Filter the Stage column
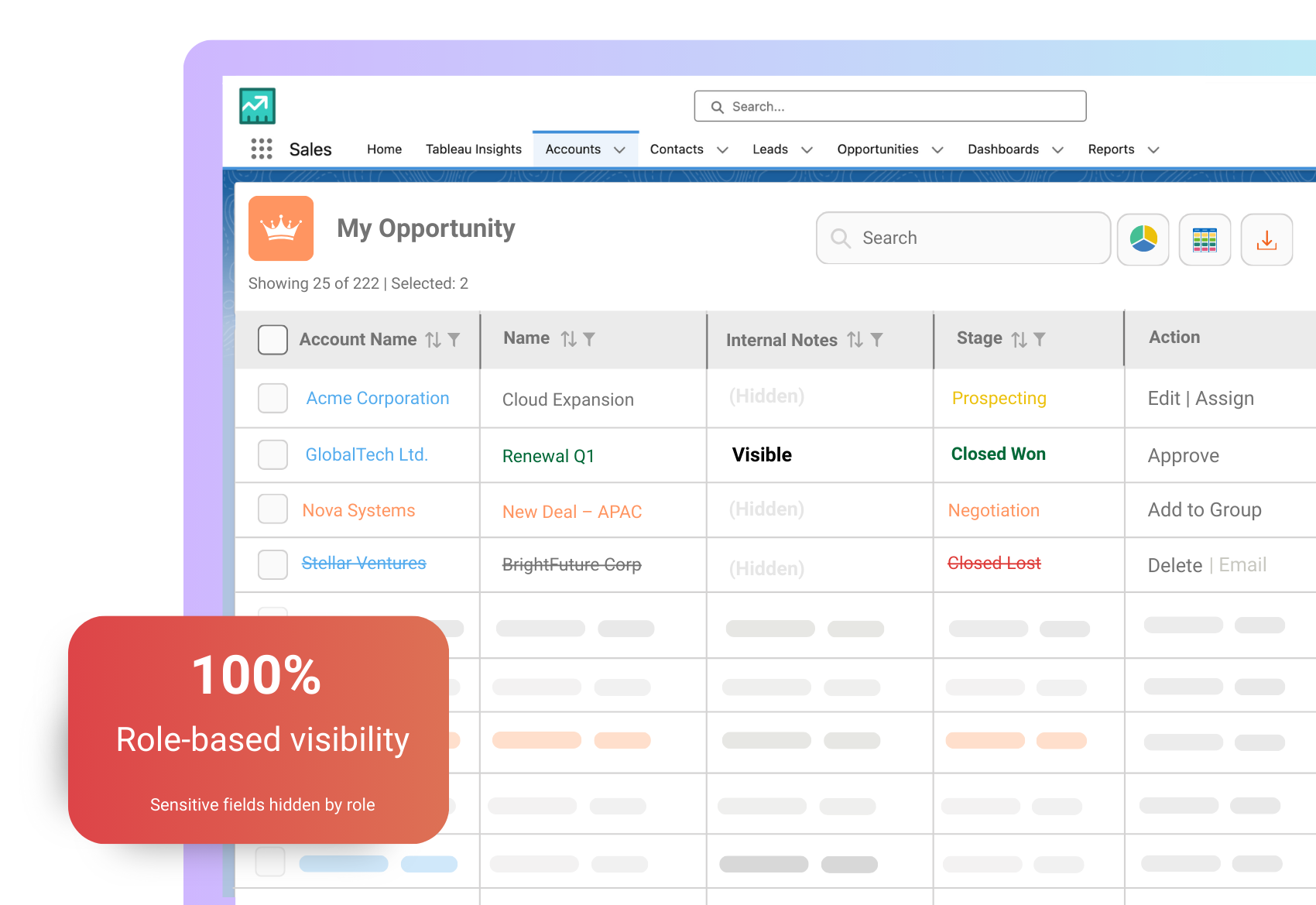The image size is (1316, 905). coord(1040,339)
